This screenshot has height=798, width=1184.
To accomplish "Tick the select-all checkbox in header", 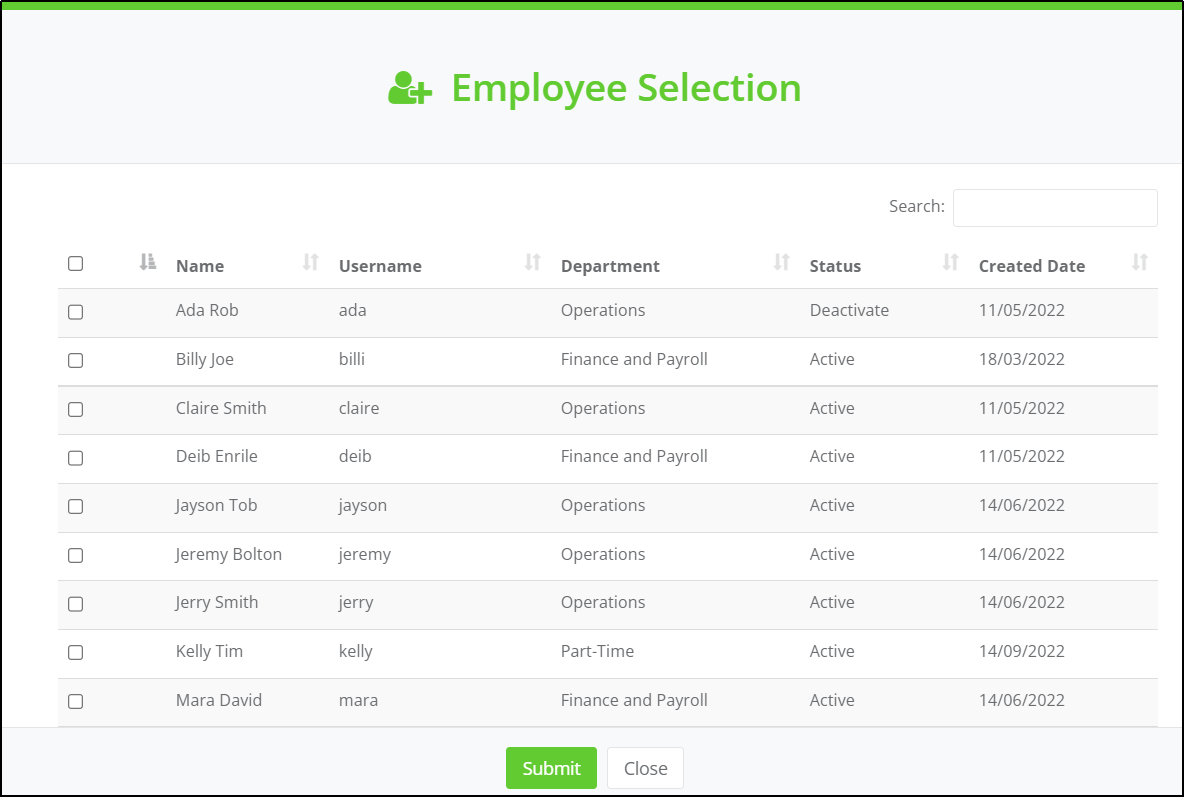I will coord(76,263).
